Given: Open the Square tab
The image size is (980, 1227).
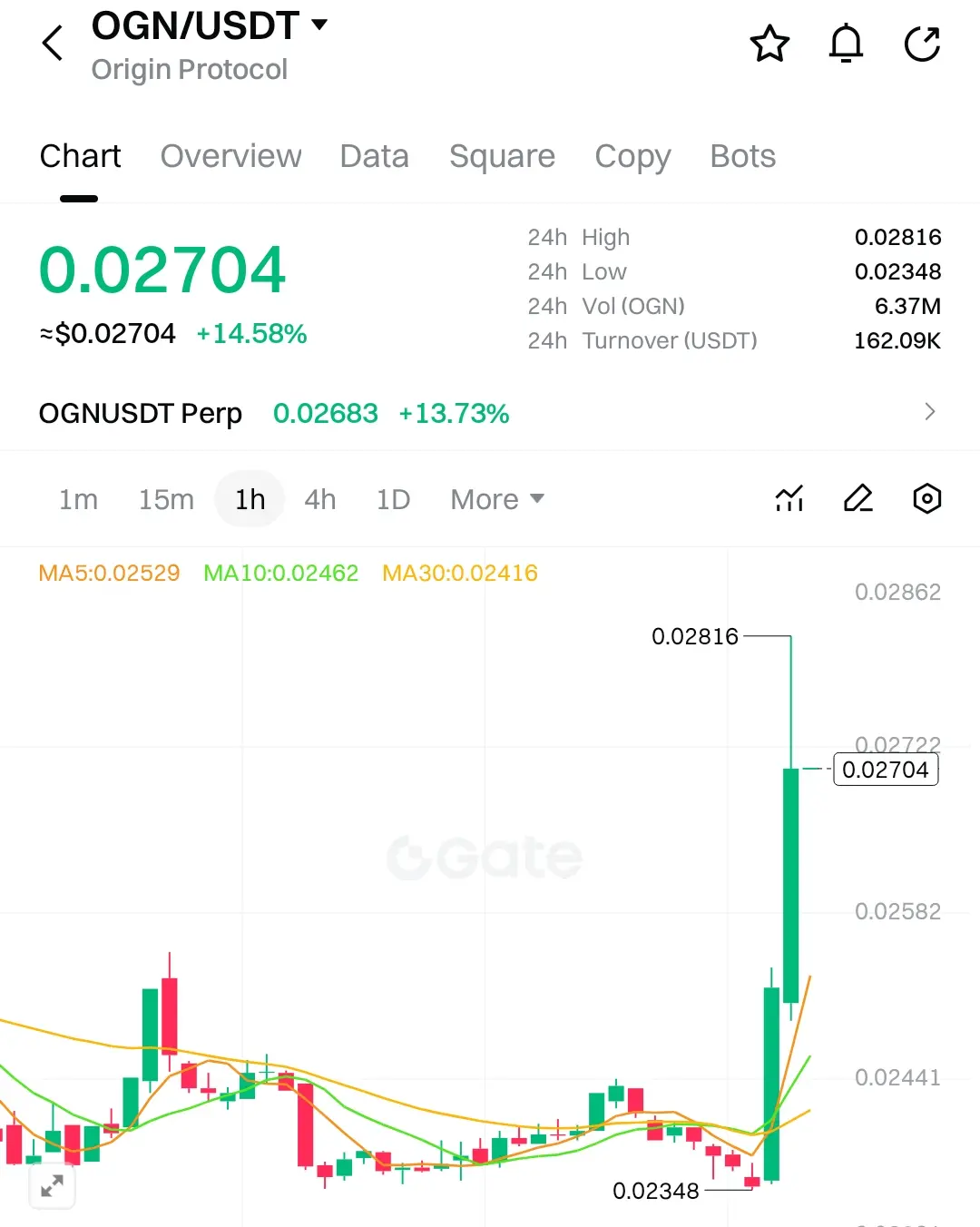Looking at the screenshot, I should [502, 156].
